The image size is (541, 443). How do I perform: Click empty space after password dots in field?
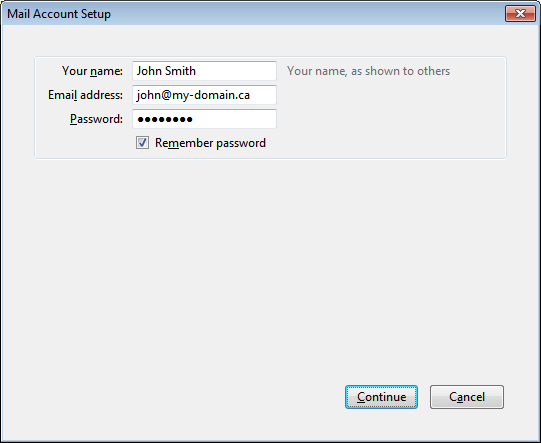[x=235, y=119]
